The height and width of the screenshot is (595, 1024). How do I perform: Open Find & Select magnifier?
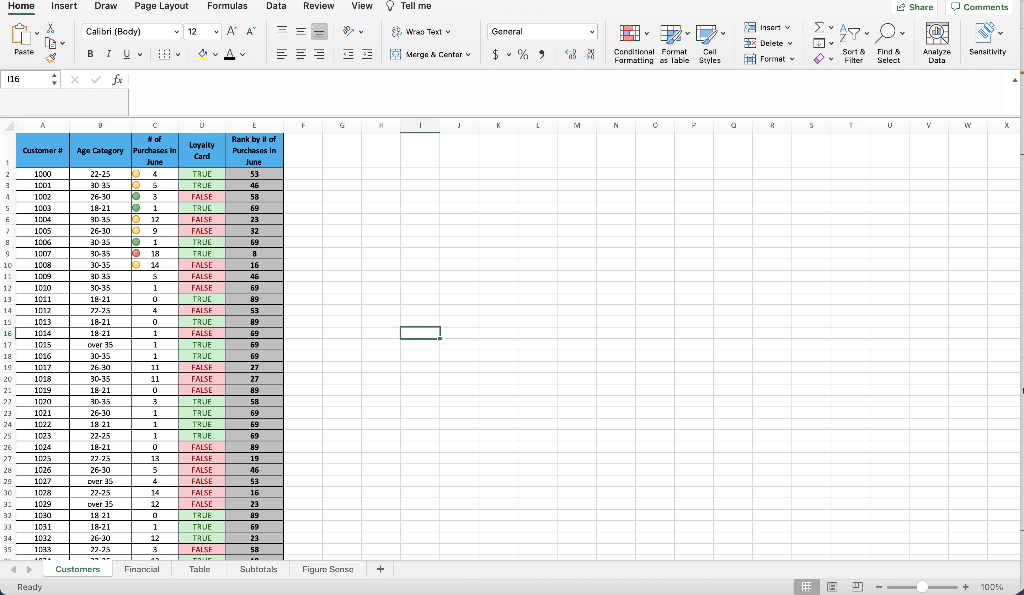pos(888,44)
